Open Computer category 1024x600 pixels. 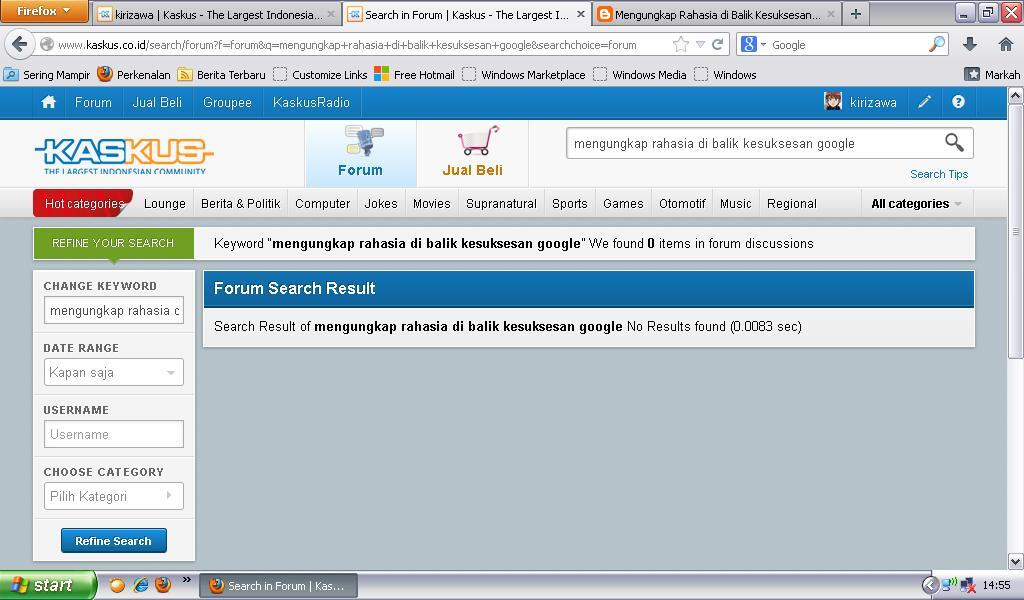tap(323, 204)
